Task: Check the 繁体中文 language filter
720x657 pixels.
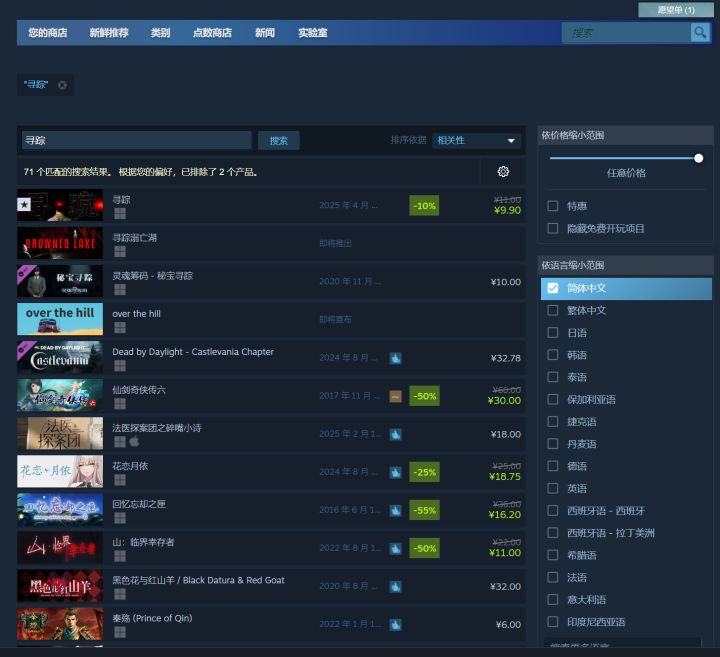Action: pos(553,310)
